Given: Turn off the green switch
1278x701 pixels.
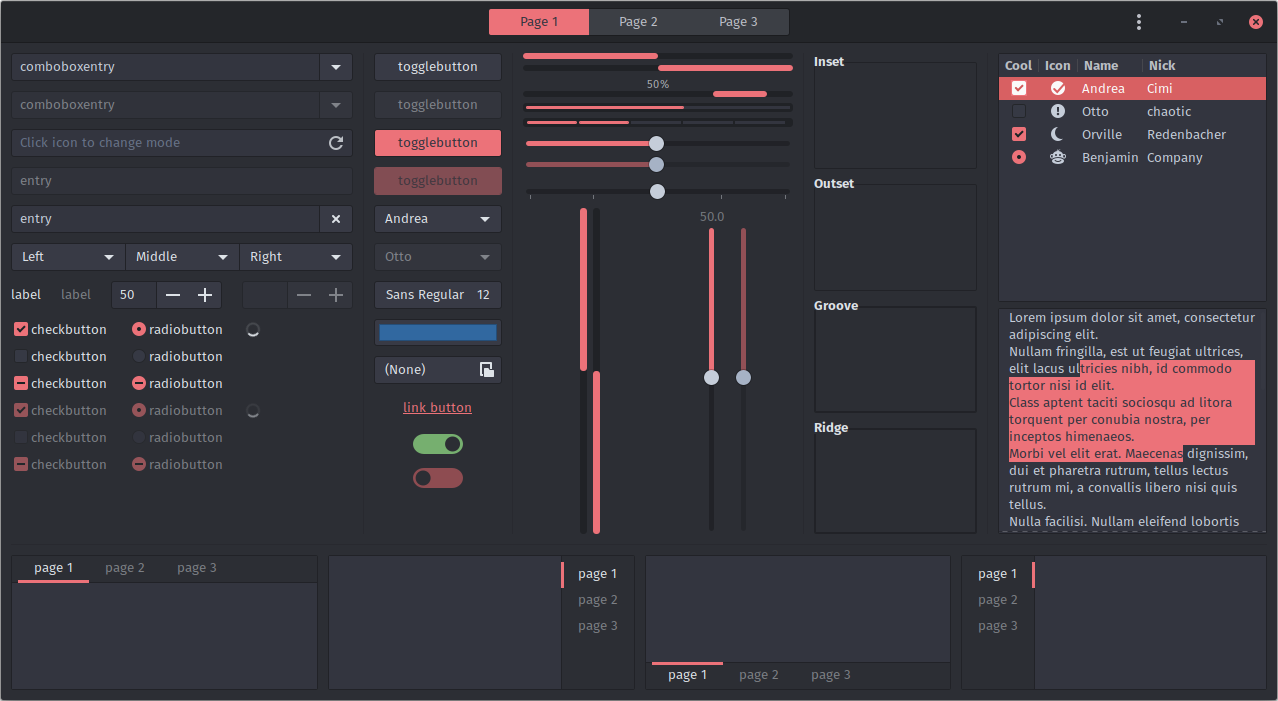Looking at the screenshot, I should [438, 443].
